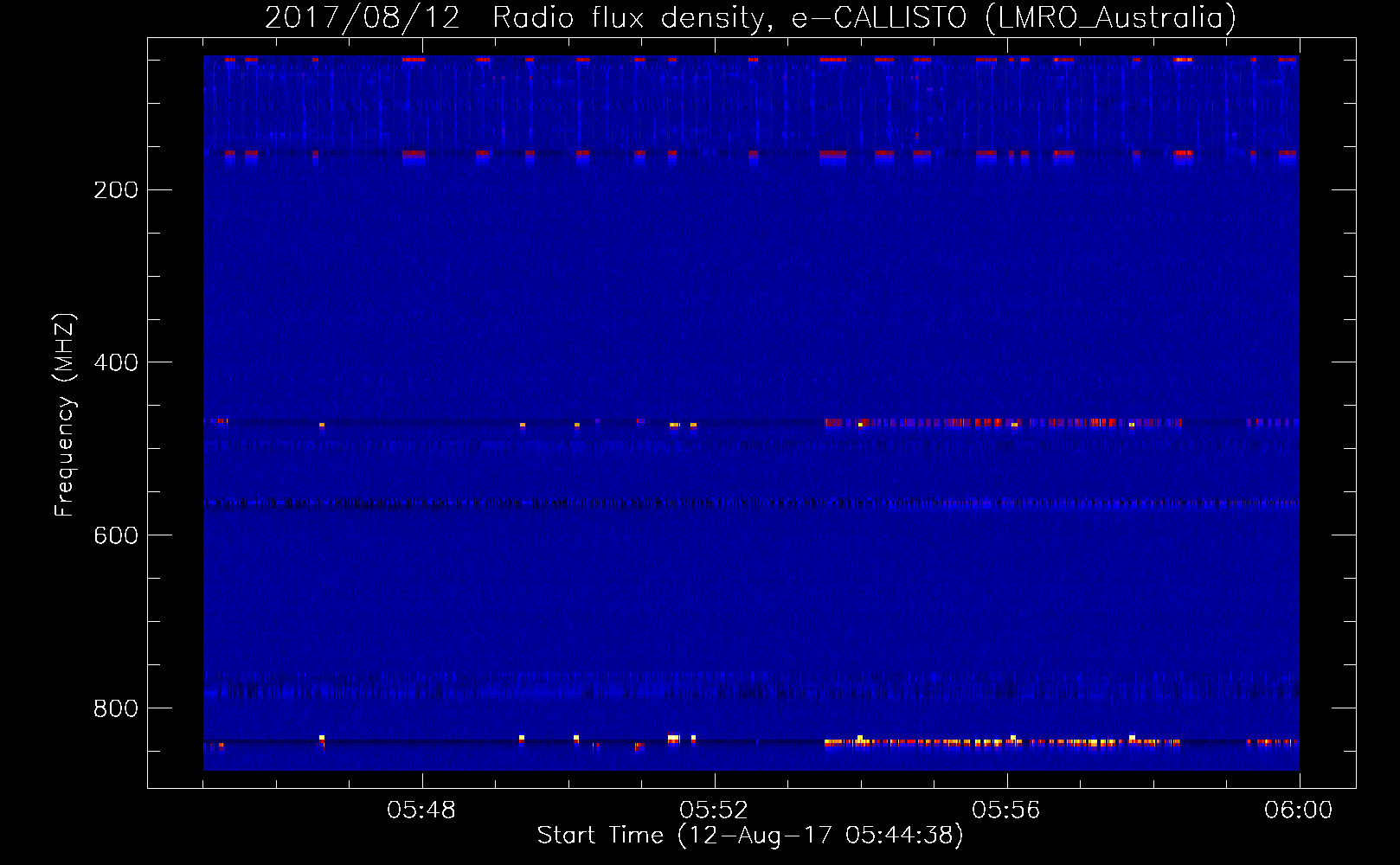Click the spectrogram plot area
Viewport: 1400px width, 865px height.
click(751, 413)
